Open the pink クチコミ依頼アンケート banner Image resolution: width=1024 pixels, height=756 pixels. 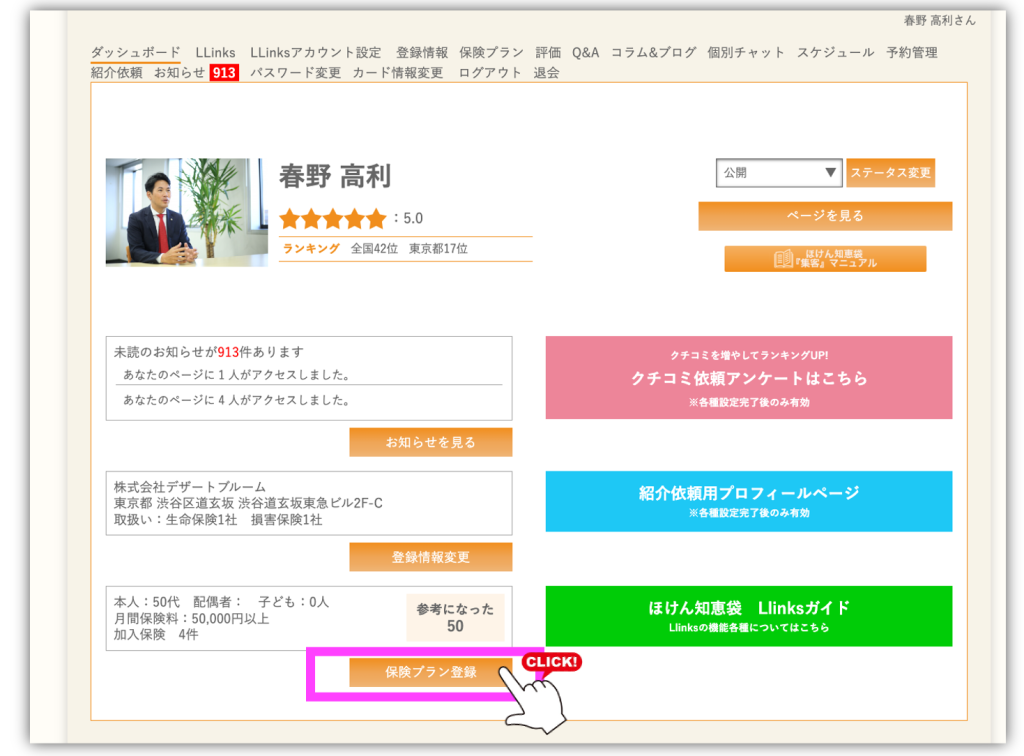(x=749, y=378)
